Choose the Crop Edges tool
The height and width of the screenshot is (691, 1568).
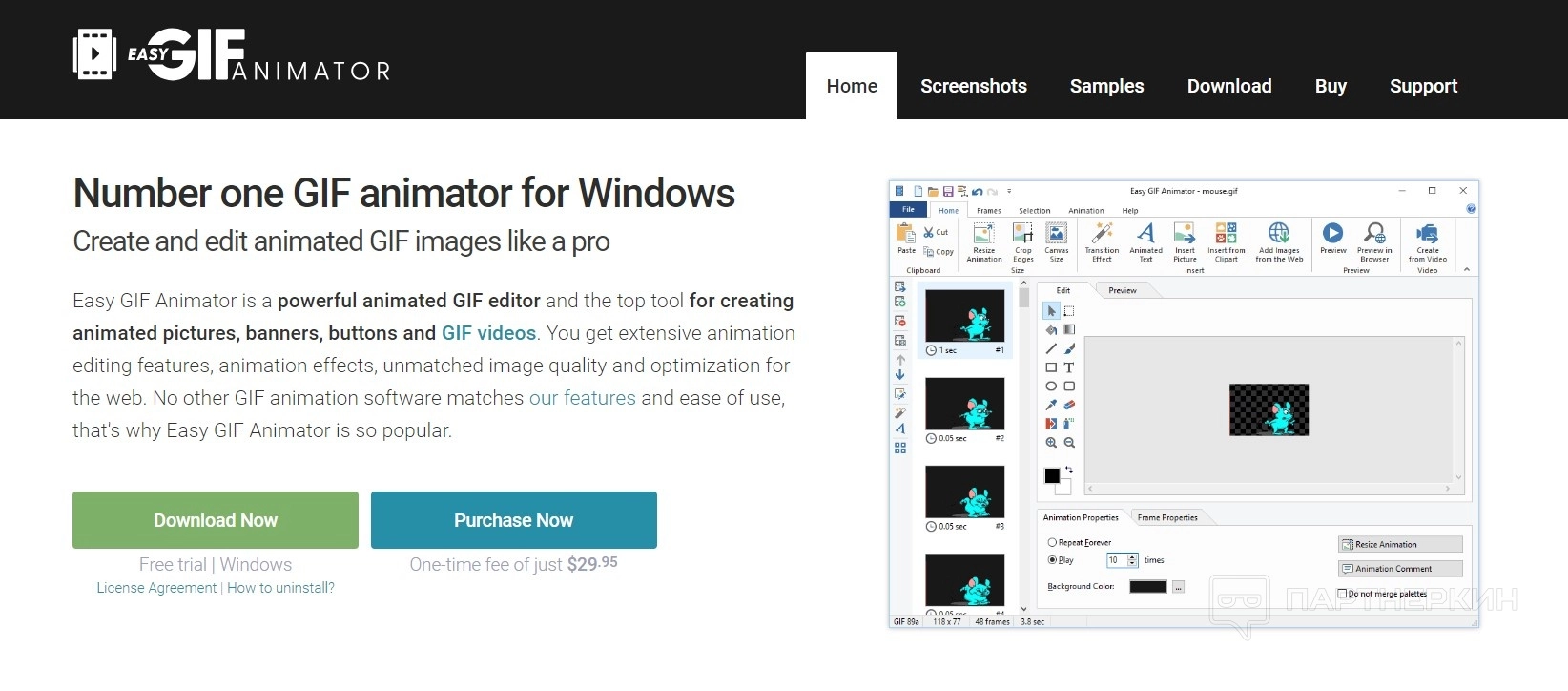point(1022,242)
